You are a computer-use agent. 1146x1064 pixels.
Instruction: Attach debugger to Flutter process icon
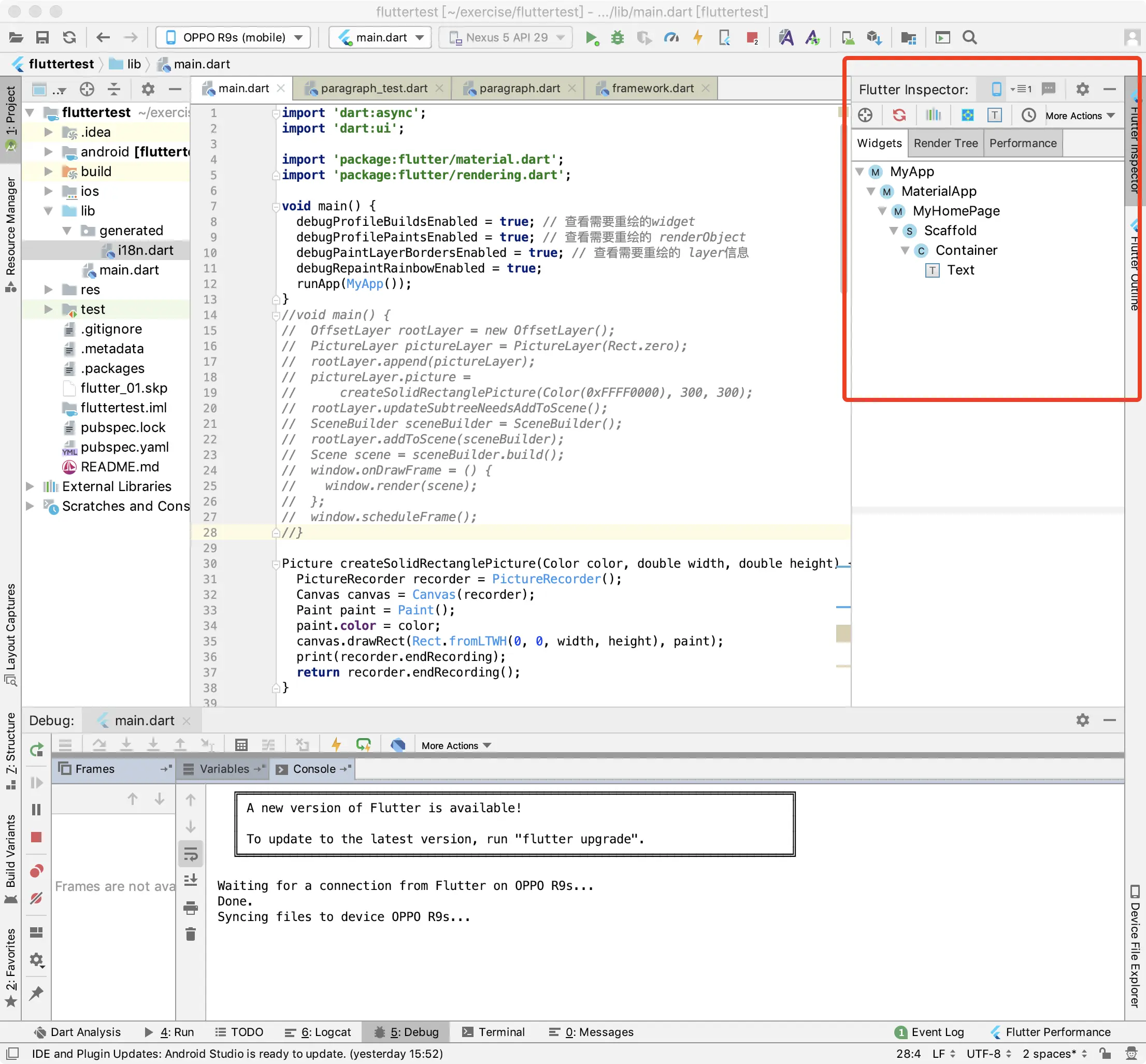tap(725, 38)
